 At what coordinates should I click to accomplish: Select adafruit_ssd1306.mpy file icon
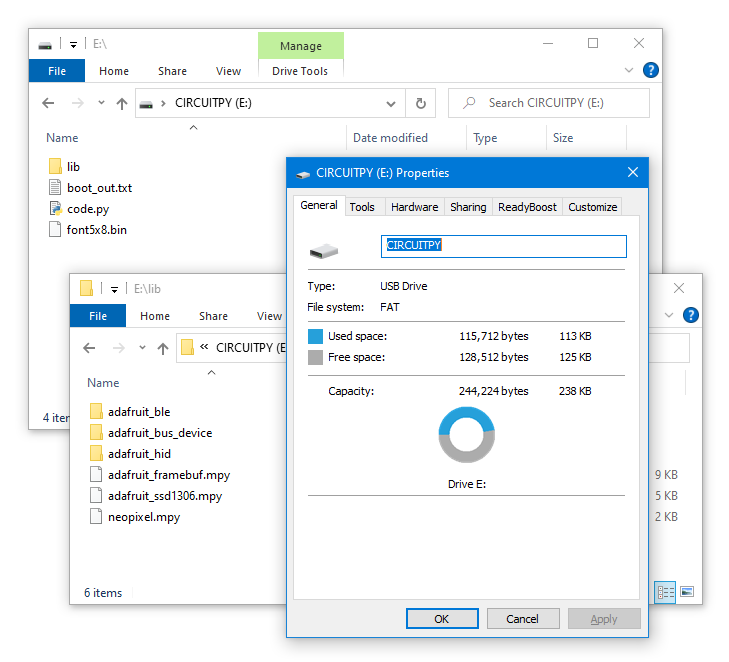96,496
